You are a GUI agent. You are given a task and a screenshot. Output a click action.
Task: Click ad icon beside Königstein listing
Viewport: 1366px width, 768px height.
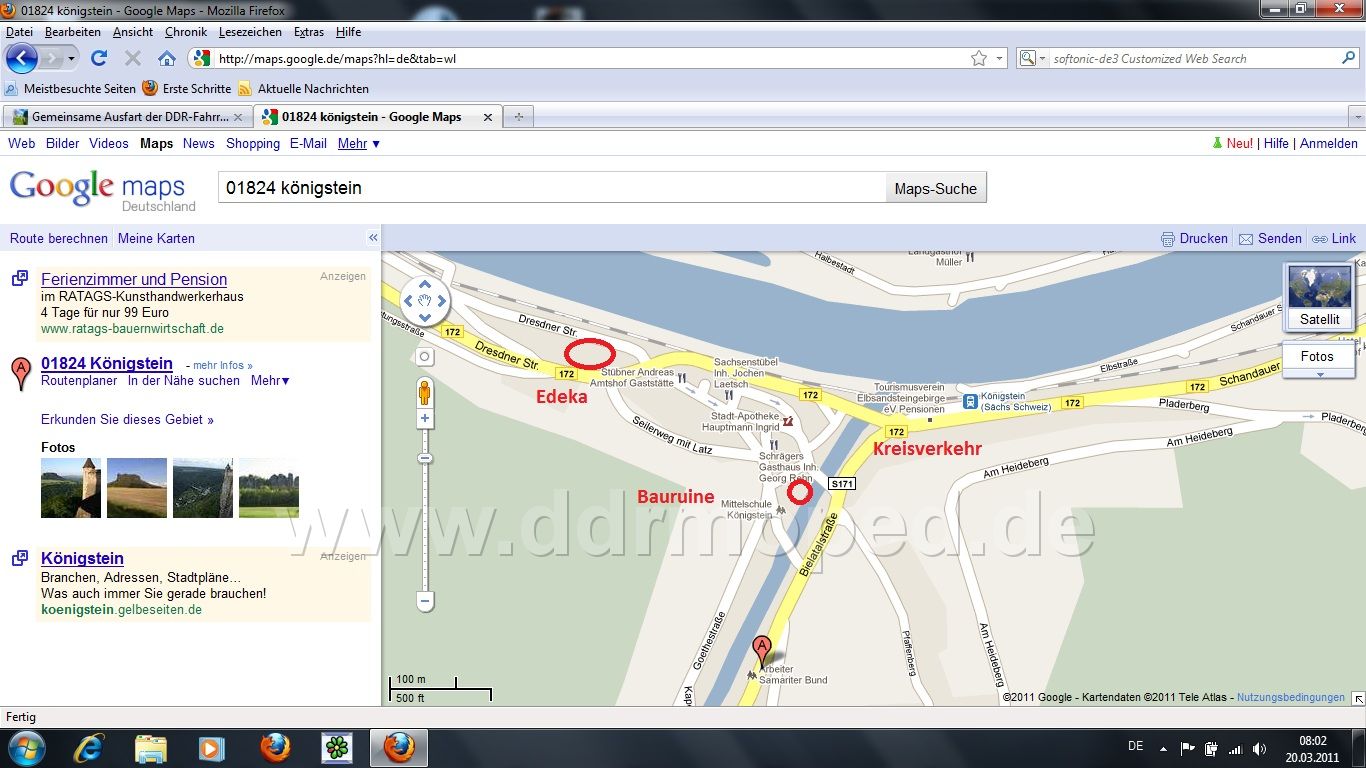(x=20, y=557)
